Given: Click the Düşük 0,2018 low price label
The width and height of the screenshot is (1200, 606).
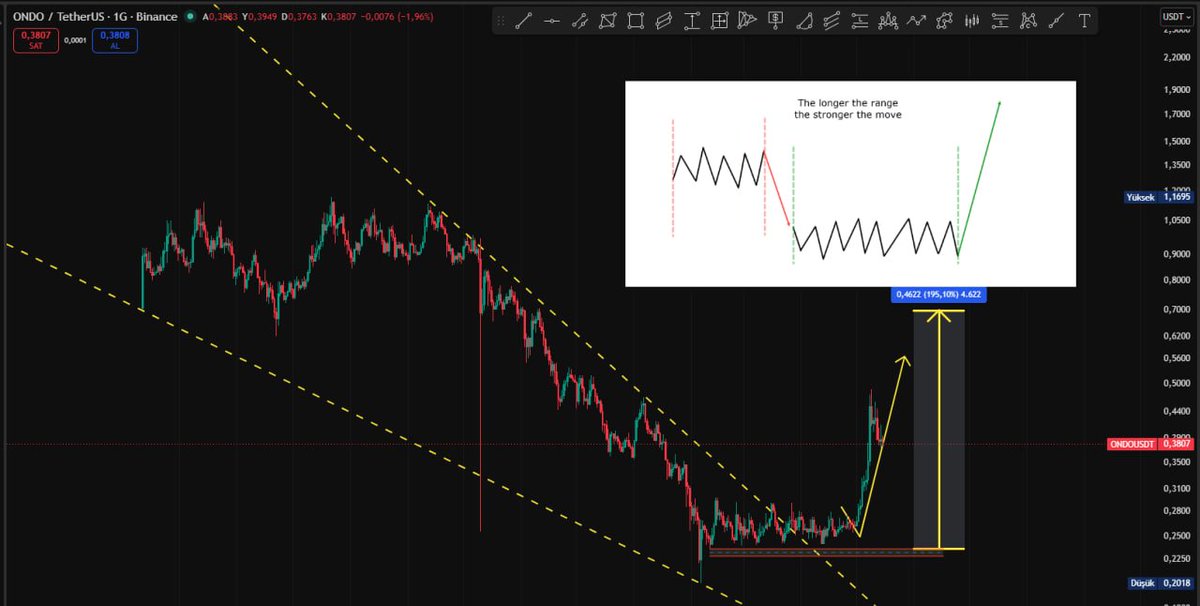Looking at the screenshot, I should point(1158,583).
